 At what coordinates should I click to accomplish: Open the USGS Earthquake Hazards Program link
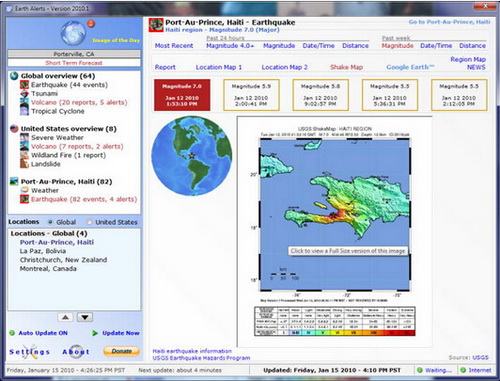(x=201, y=358)
